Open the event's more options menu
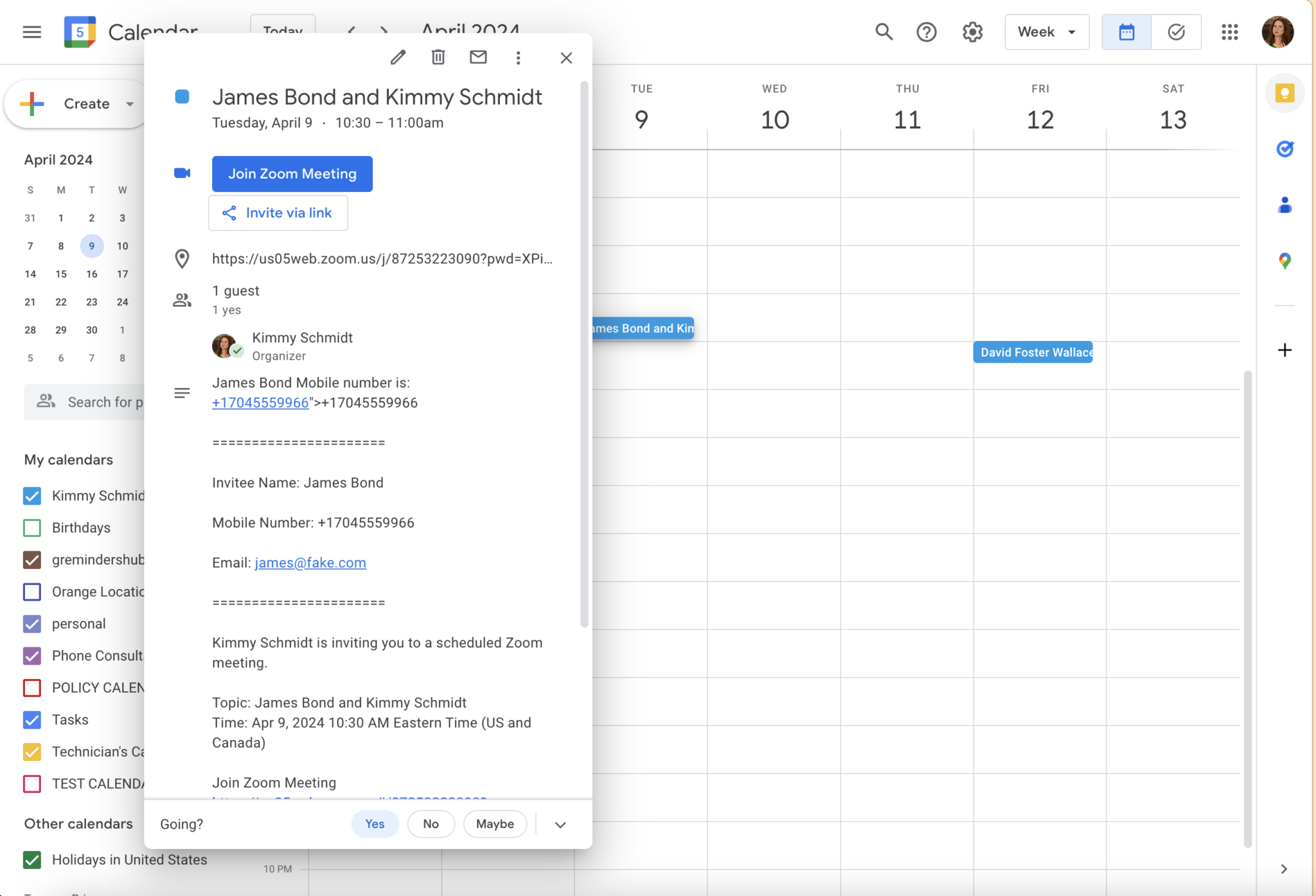 coord(518,57)
